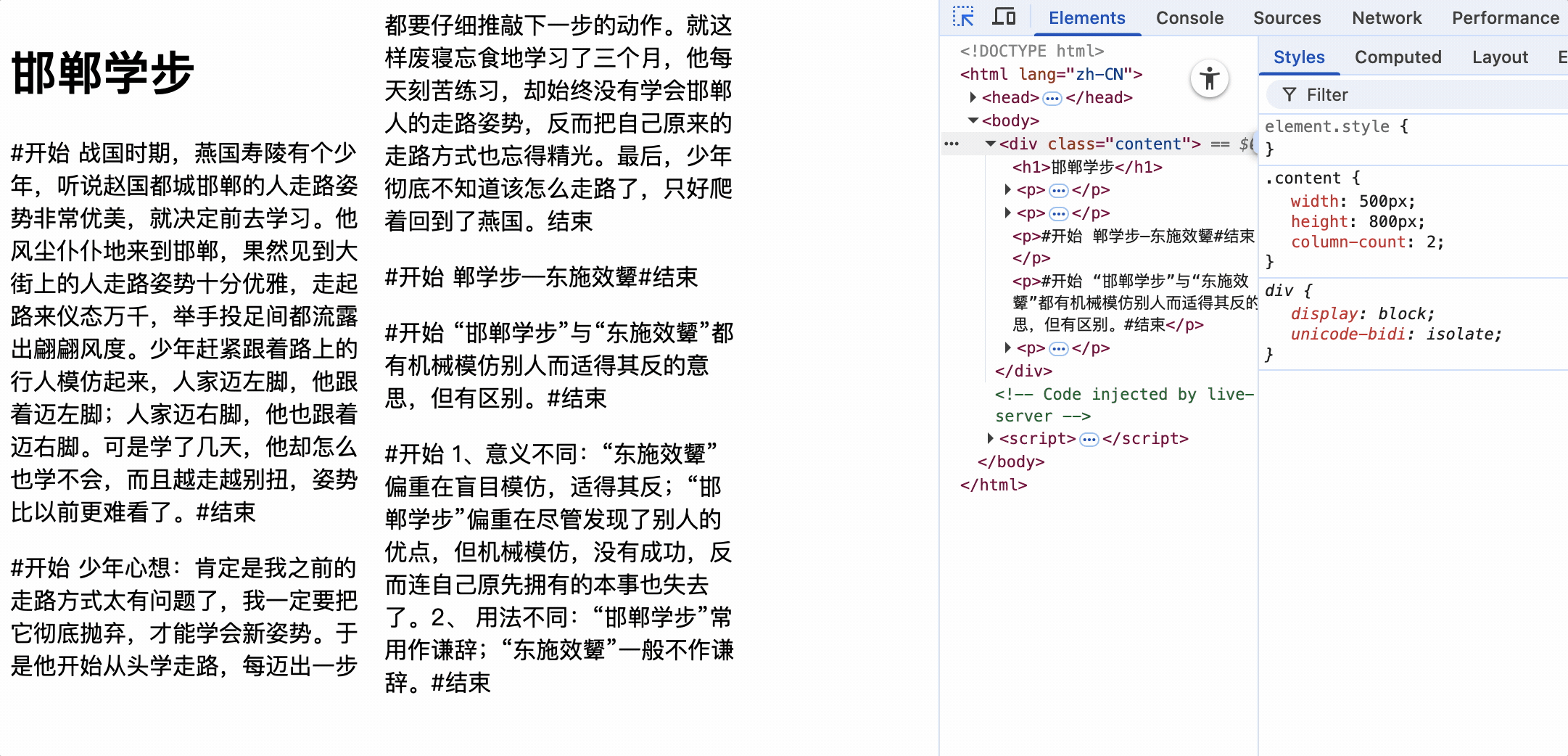Screen dimensions: 1568x756
Task: Click the display property in the div rule
Action: tap(1324, 313)
